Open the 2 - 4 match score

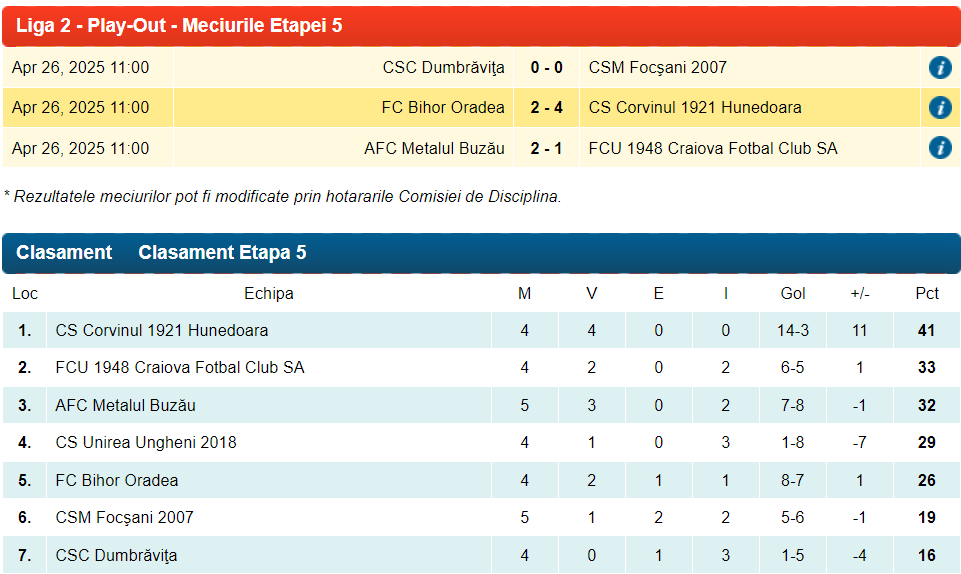(546, 108)
